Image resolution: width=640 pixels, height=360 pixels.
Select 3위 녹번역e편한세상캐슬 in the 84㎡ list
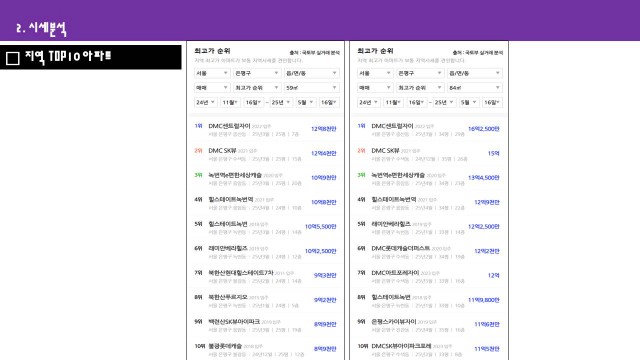click(x=429, y=178)
